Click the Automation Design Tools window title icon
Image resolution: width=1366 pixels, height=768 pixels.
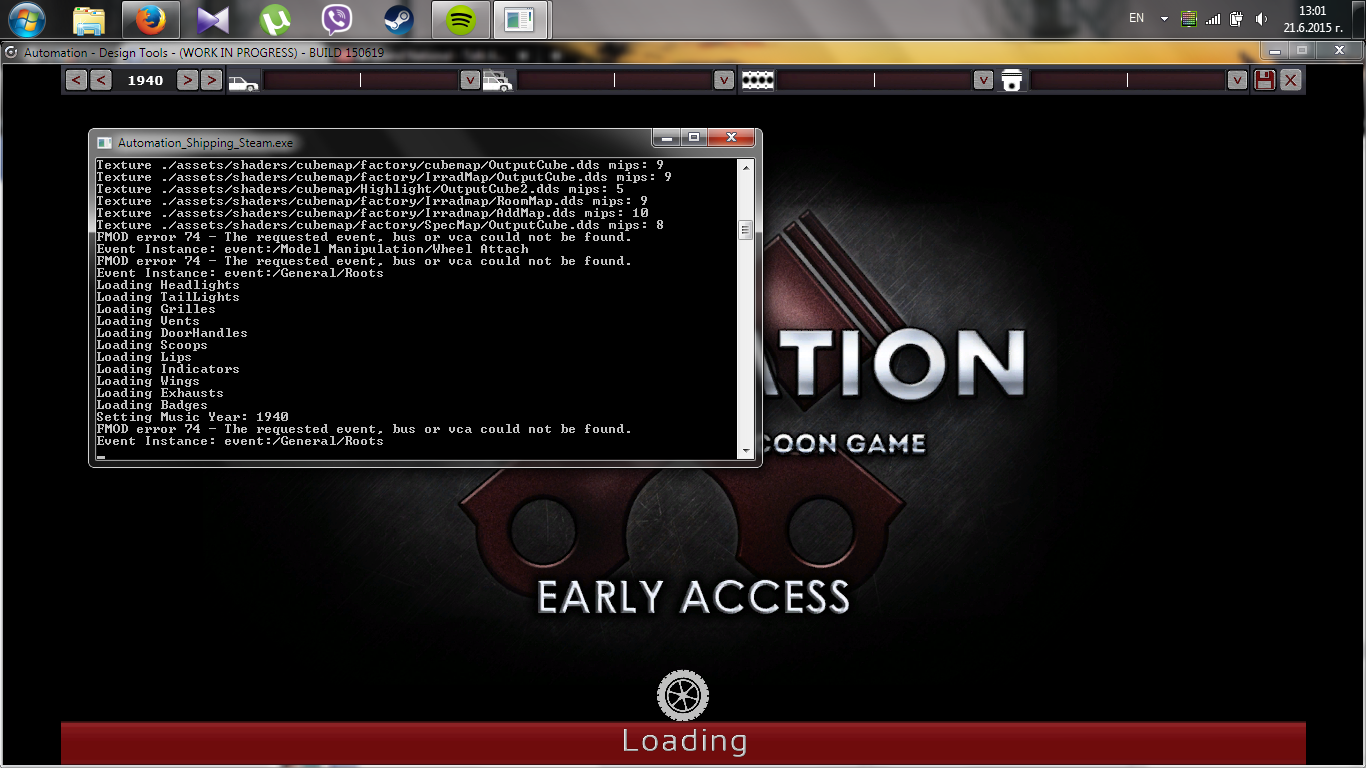pyautogui.click(x=11, y=52)
